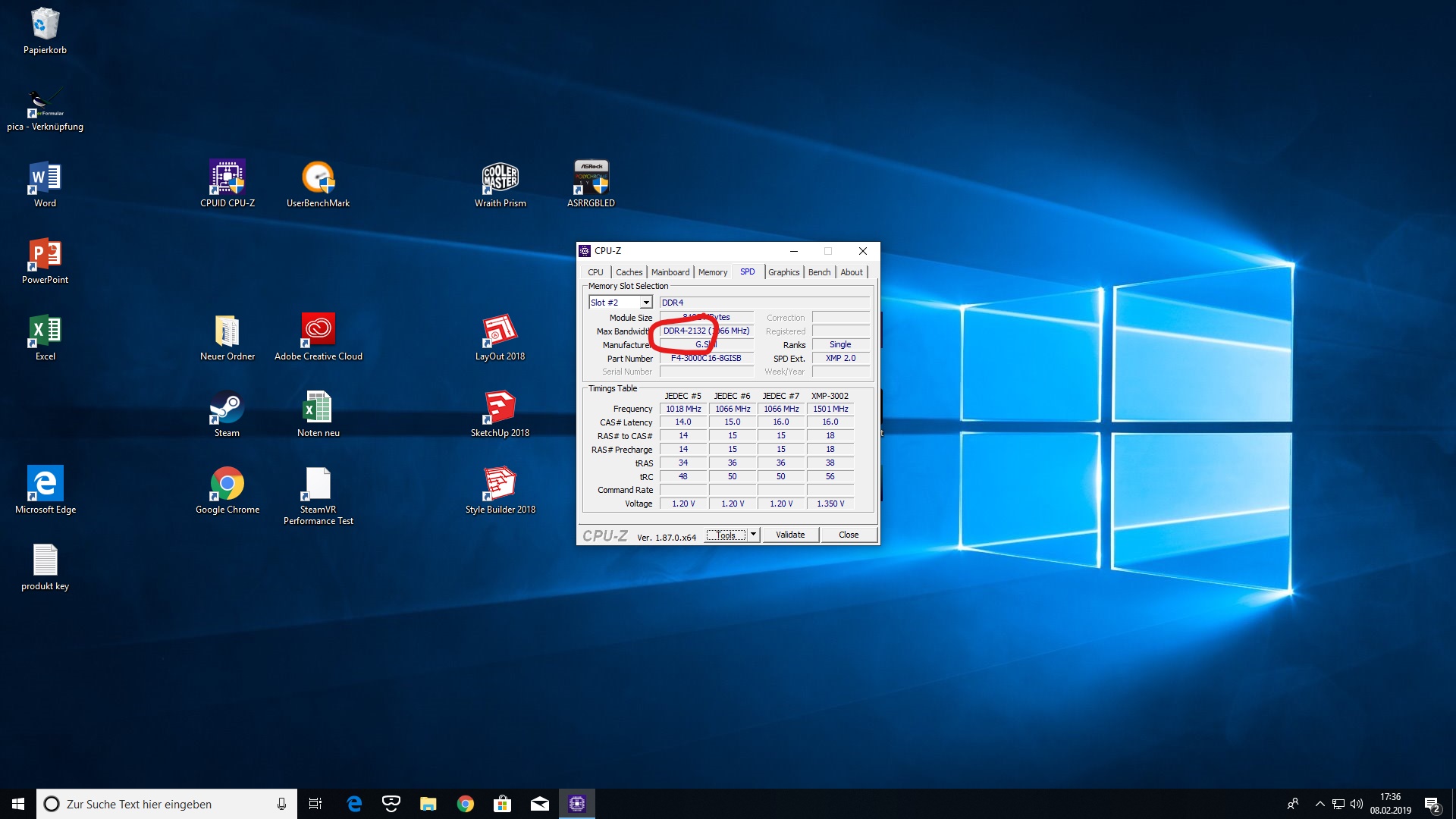Click the Close button in CPU-Z
The width and height of the screenshot is (1456, 819).
click(849, 535)
